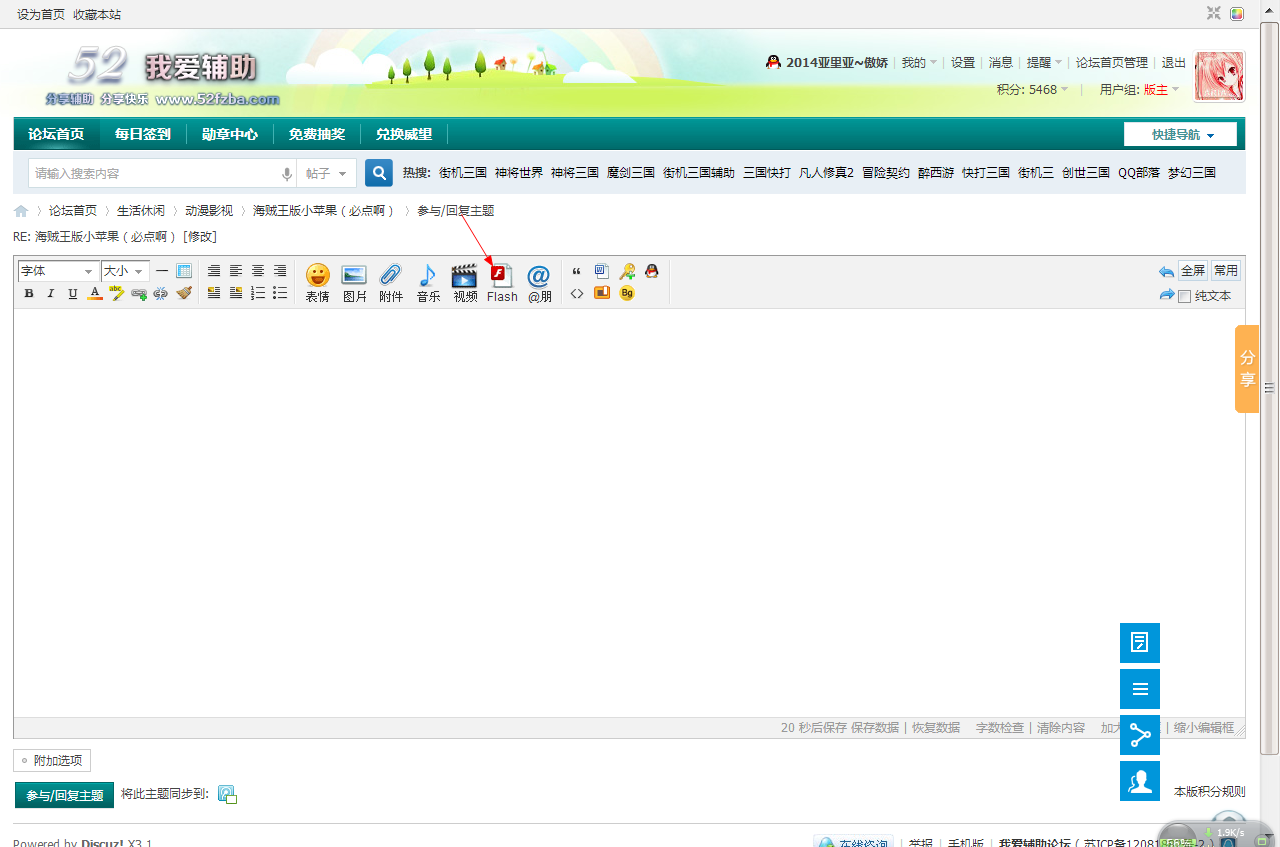
Task: Remove link with the unlink icon
Action: pyautogui.click(x=161, y=293)
